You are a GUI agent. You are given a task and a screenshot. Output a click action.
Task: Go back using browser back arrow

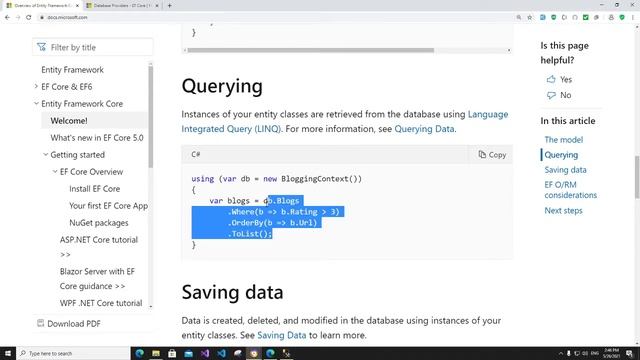pos(7,18)
